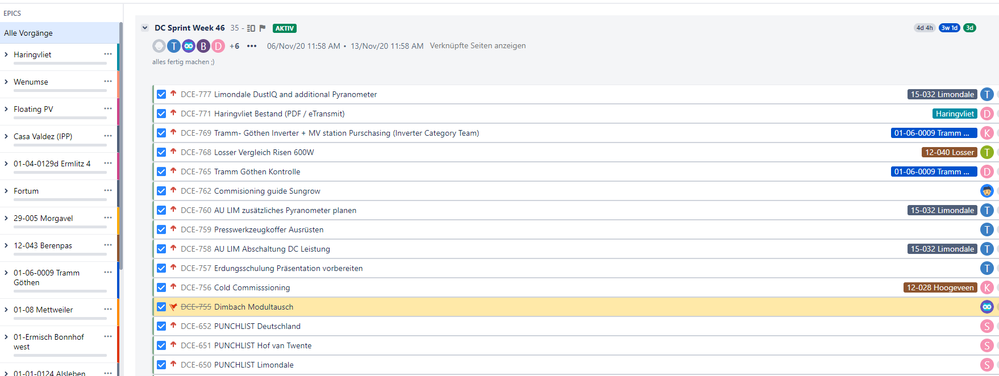
Task: Expand the Floating PV epic
Action: [6, 109]
